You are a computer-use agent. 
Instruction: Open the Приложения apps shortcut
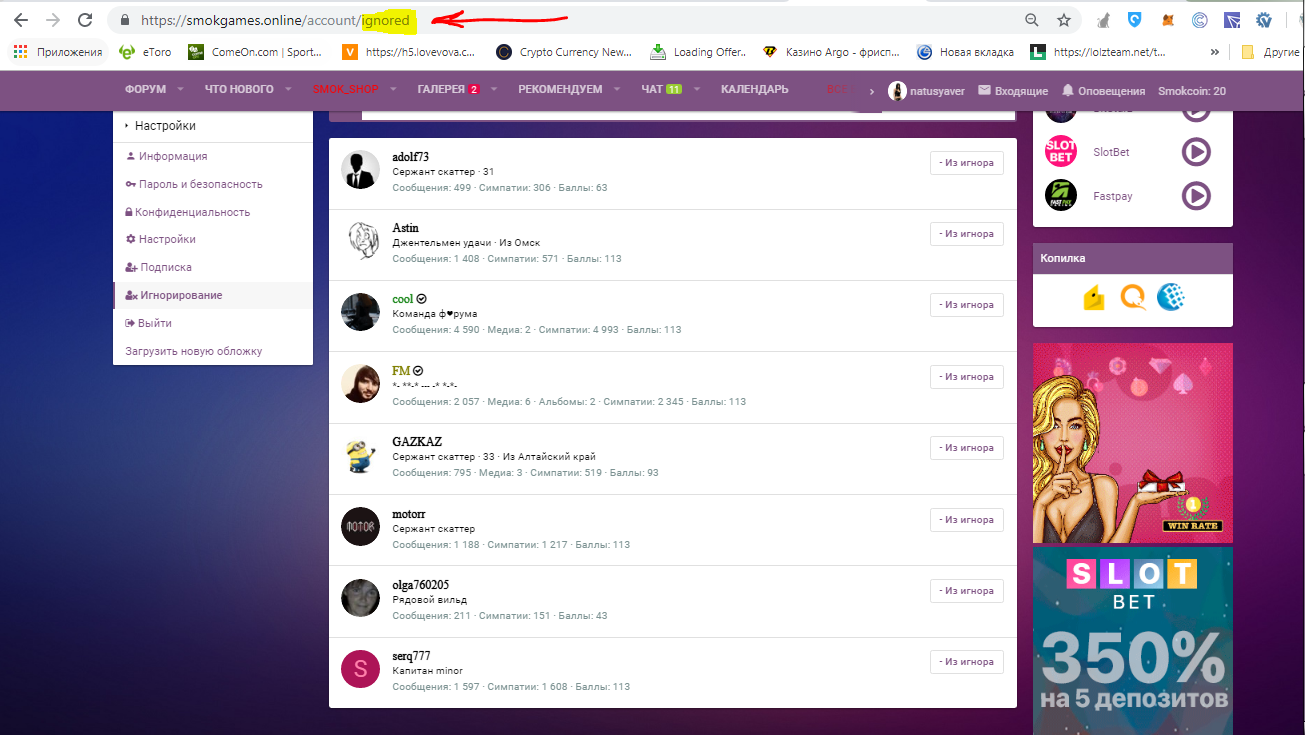tap(58, 52)
